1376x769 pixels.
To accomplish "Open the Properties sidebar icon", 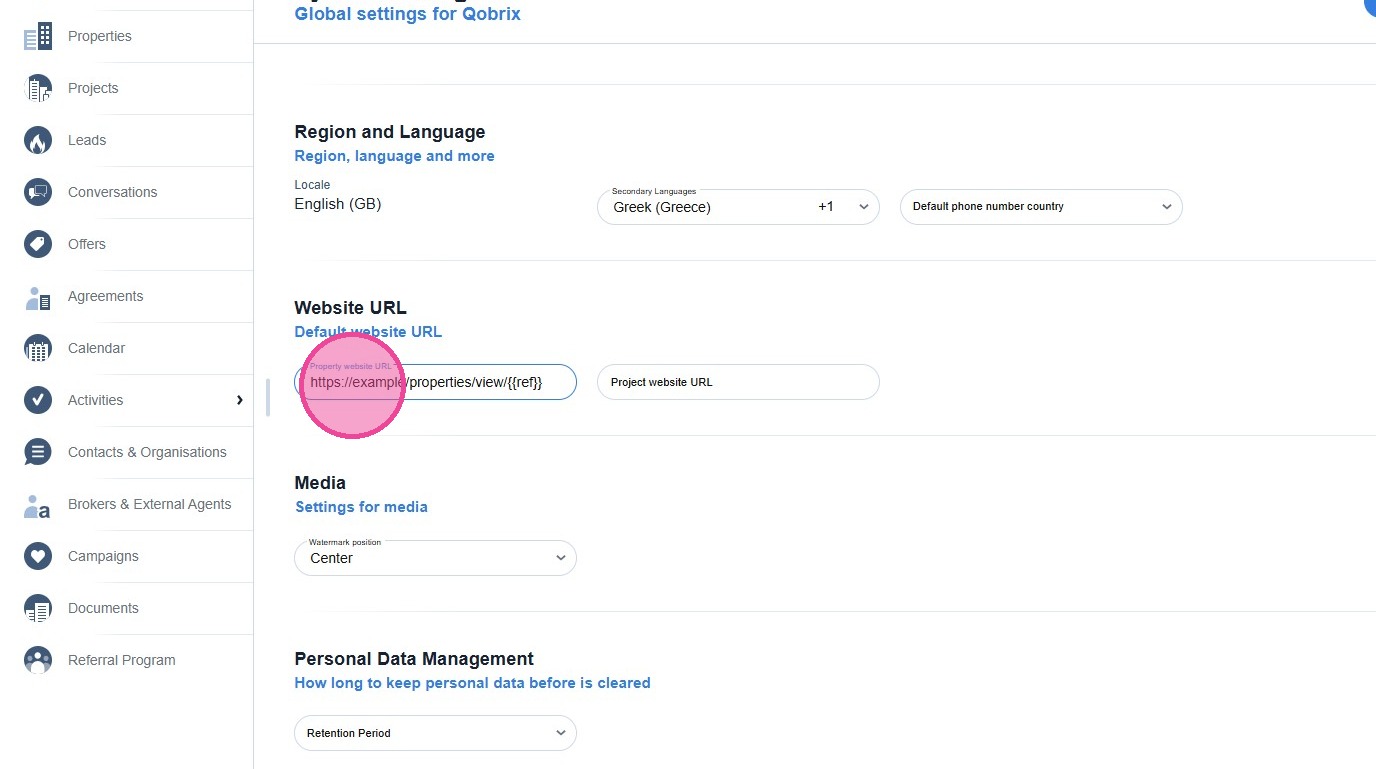I will tap(38, 37).
